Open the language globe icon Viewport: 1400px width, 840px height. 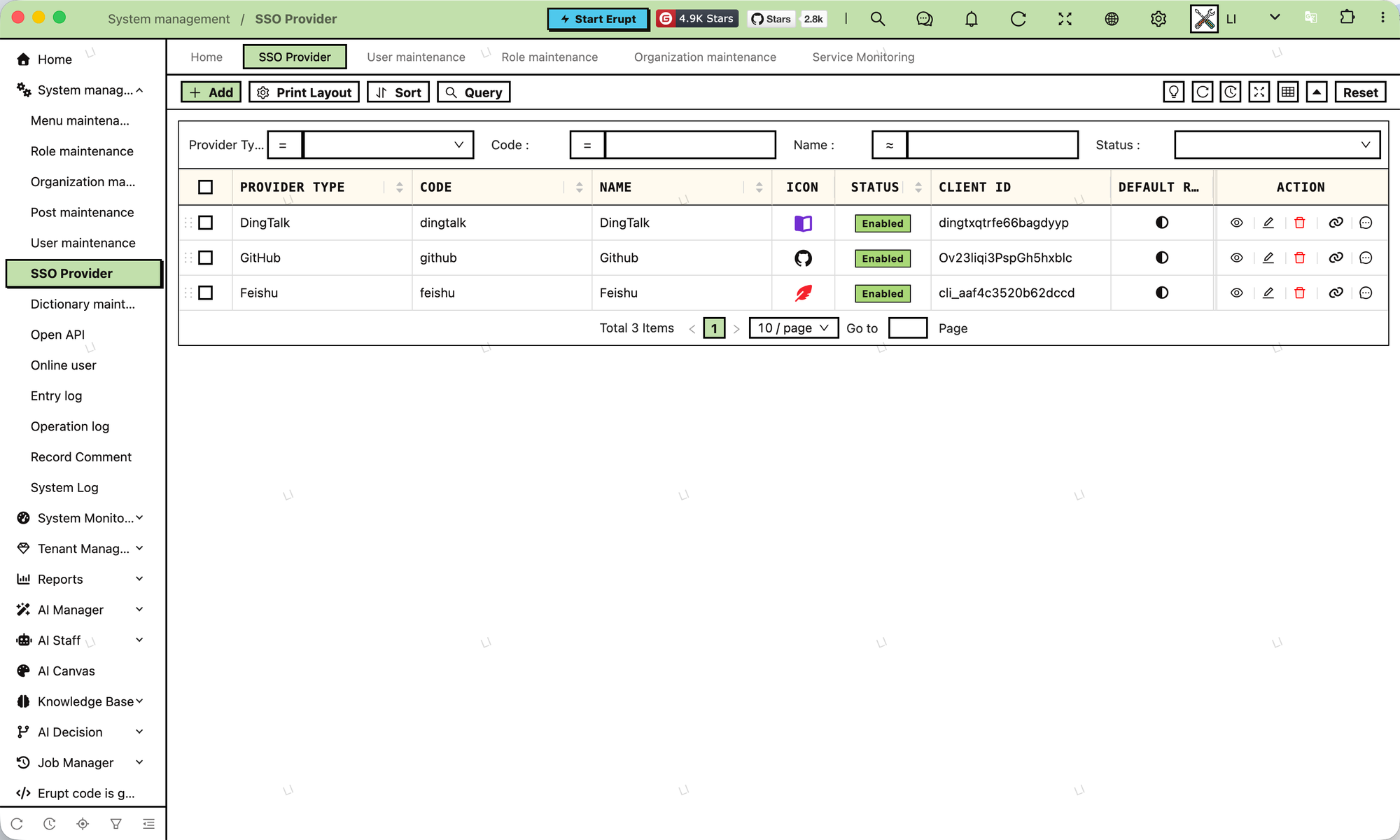1112,19
